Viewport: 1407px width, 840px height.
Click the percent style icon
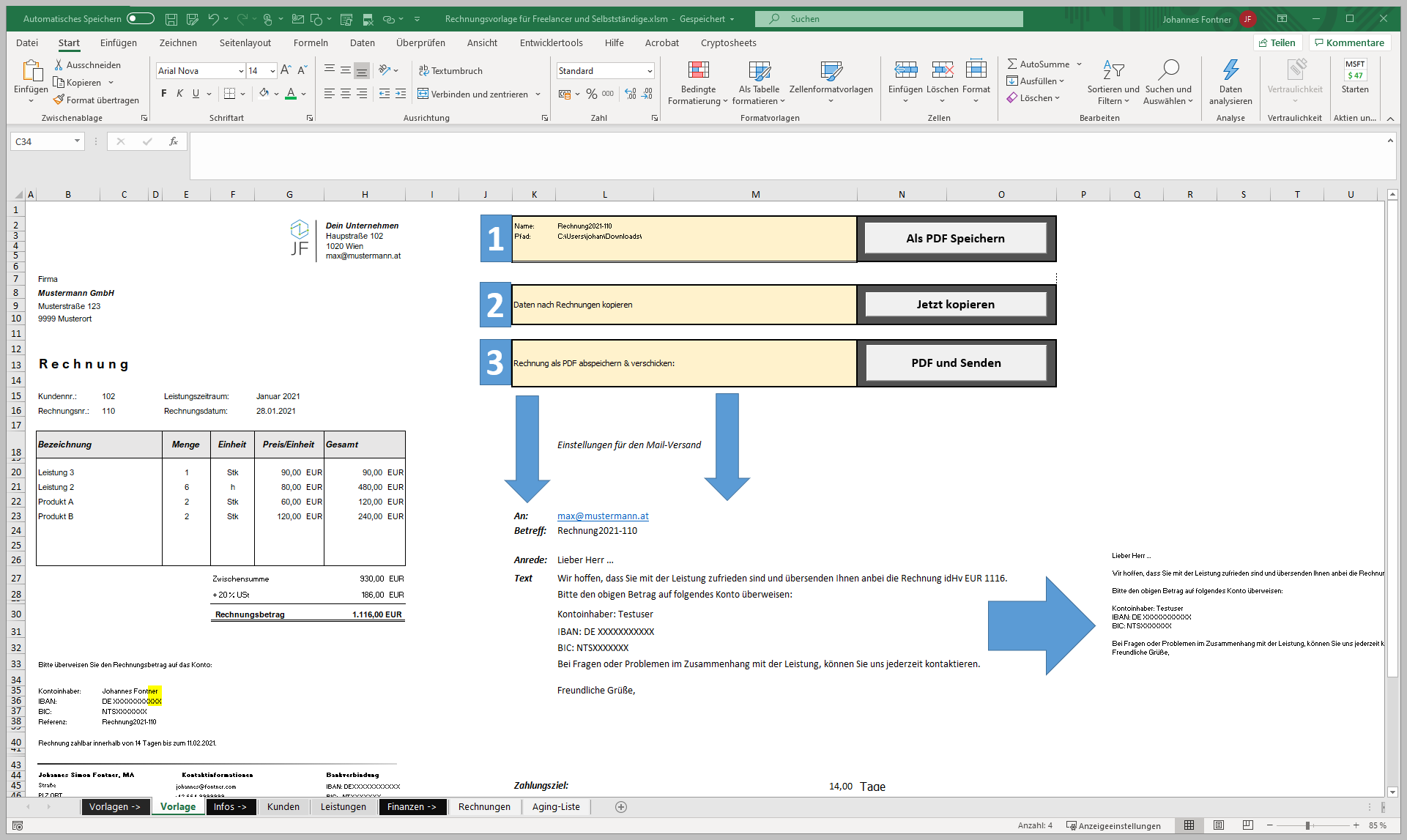591,94
